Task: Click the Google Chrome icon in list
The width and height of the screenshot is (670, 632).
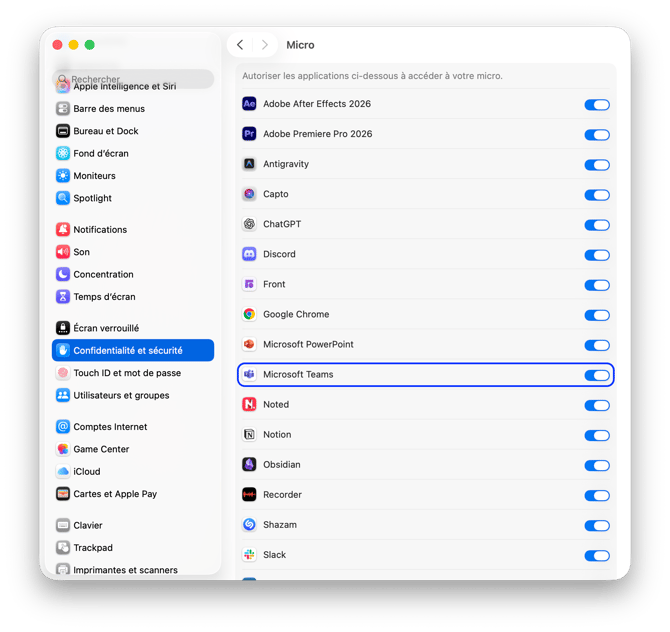Action: coord(250,314)
